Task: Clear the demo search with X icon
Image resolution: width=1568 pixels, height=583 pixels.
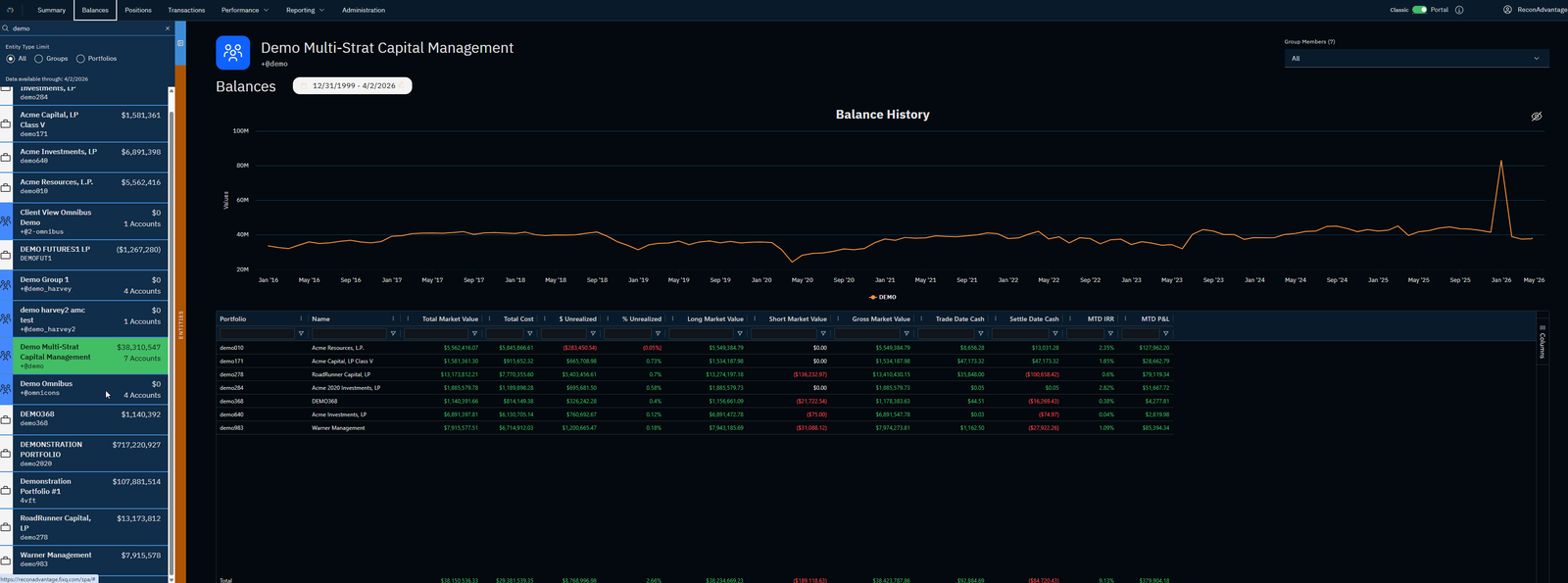Action: pos(168,28)
